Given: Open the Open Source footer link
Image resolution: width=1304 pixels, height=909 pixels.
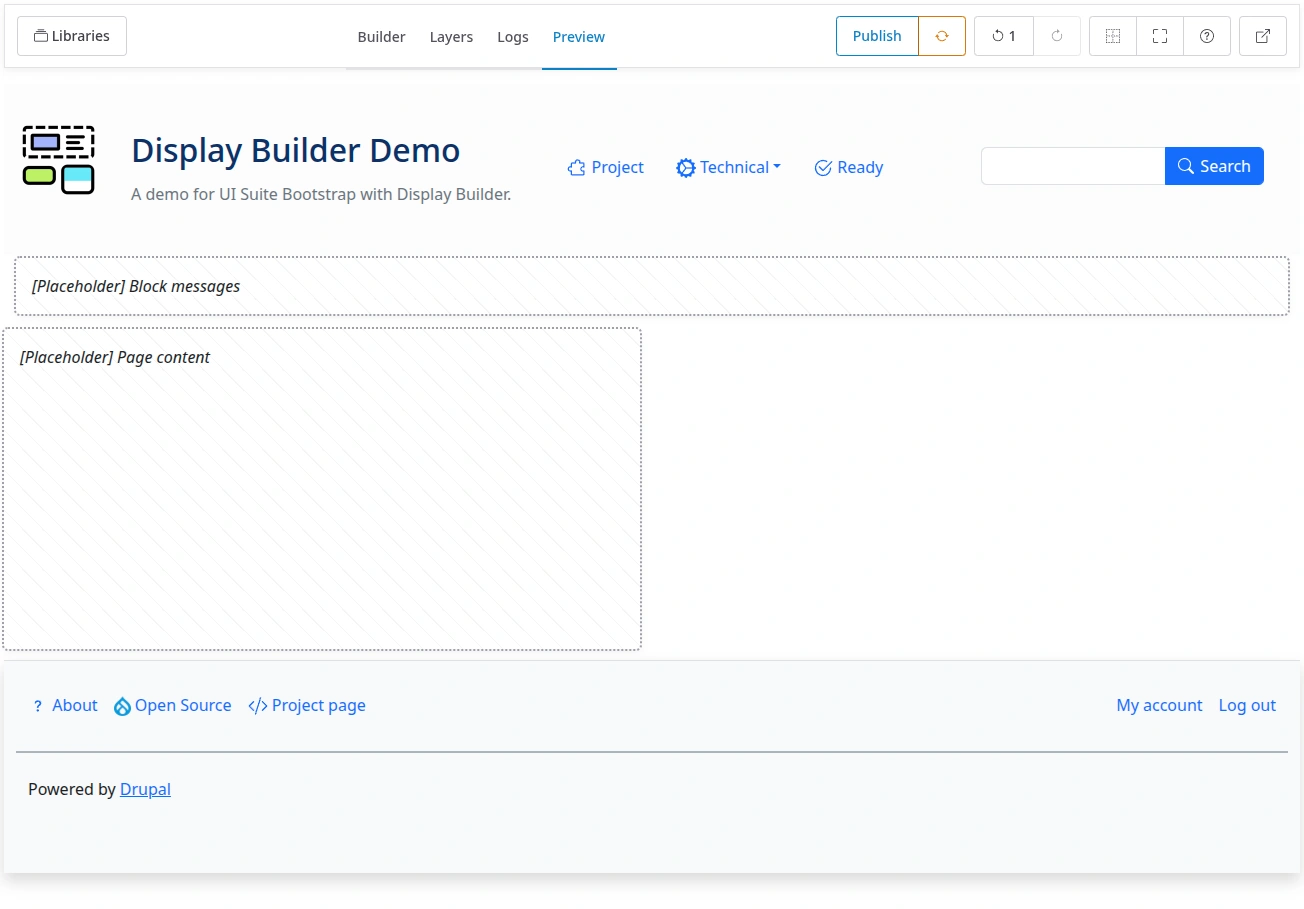Looking at the screenshot, I should point(173,705).
